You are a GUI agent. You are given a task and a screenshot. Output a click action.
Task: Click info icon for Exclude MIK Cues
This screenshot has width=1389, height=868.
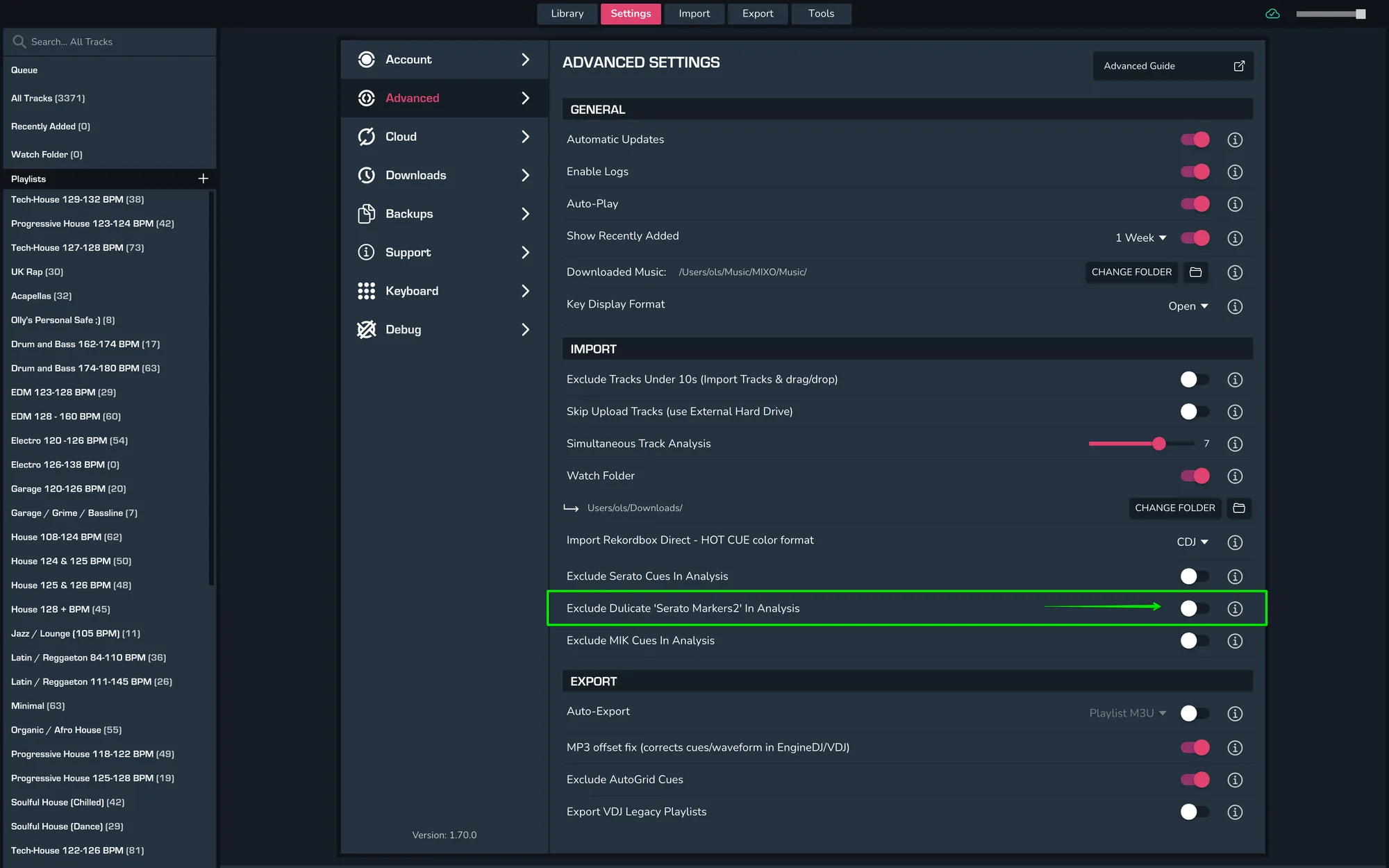click(1235, 641)
